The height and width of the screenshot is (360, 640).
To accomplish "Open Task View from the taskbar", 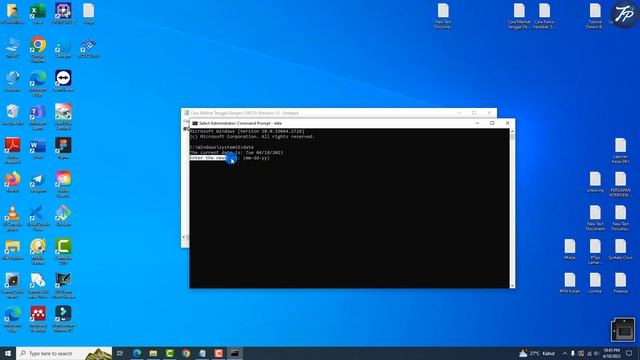I will click(x=120, y=353).
